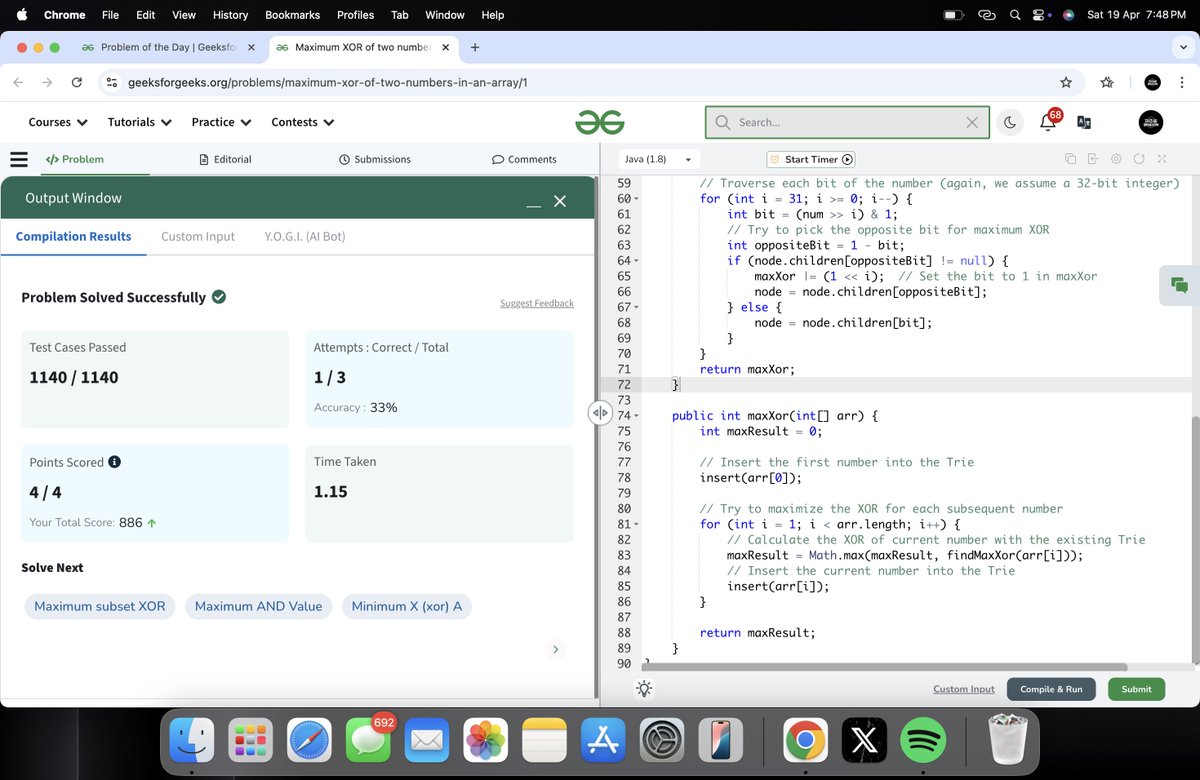Open Spotify from the Dock
This screenshot has width=1200, height=780.
tap(923, 741)
